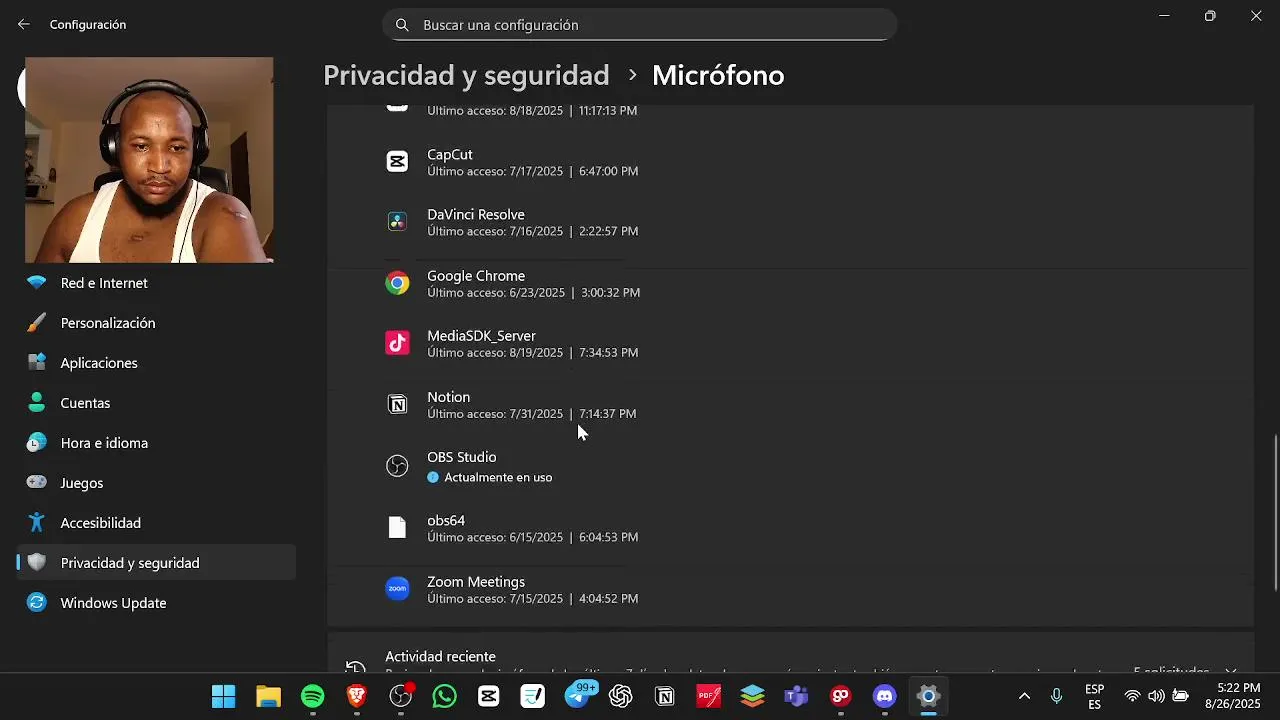Select the "Zoom Meetings" entry name
The height and width of the screenshot is (720, 1280).
476,581
